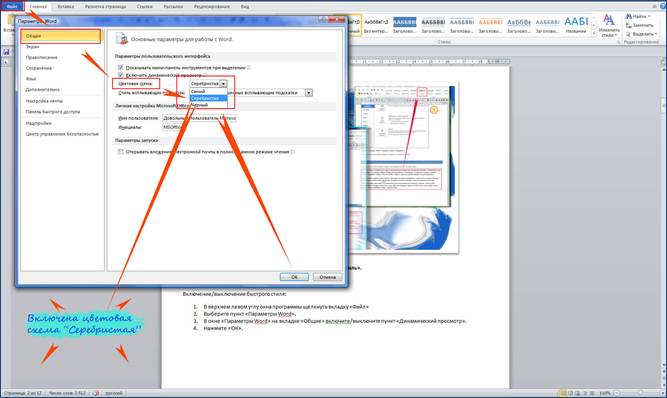Click Заменить (Replace) in the editing group
The image size is (667, 398).
[x=640, y=25]
